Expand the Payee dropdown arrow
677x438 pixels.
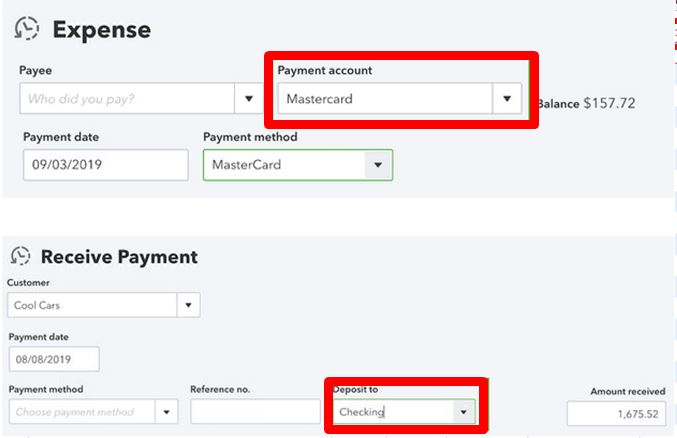[x=249, y=98]
